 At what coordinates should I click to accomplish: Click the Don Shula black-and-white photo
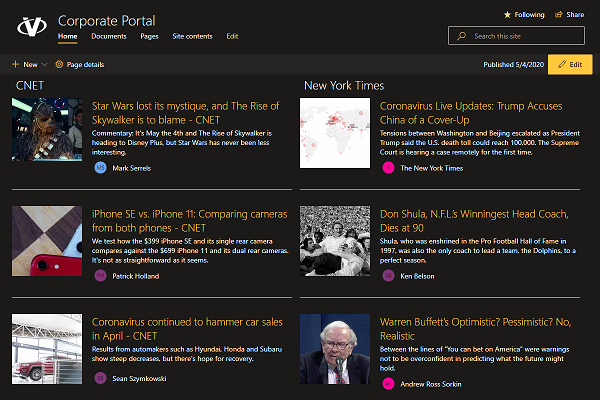tap(335, 241)
